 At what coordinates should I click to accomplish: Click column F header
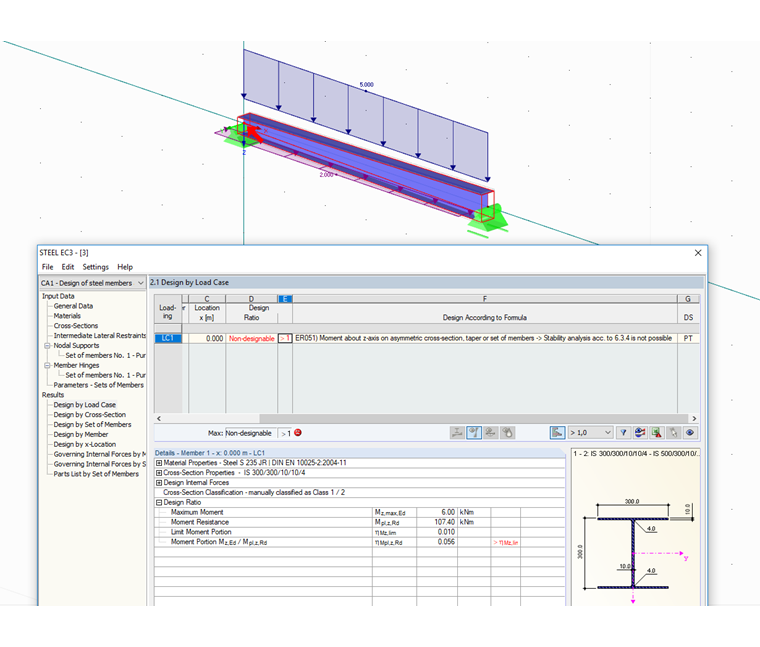click(x=485, y=299)
